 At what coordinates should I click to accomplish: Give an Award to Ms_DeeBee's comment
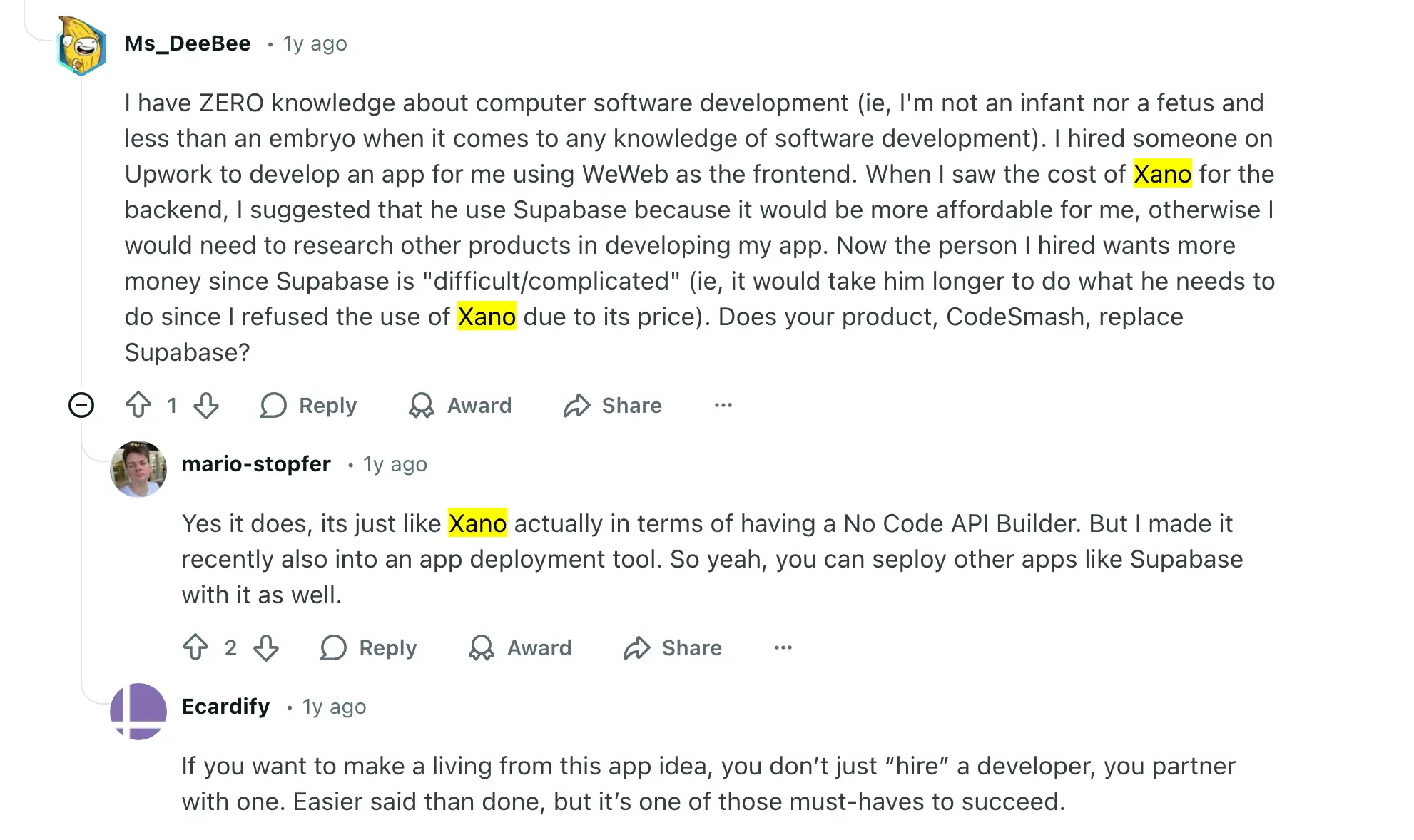click(x=460, y=405)
